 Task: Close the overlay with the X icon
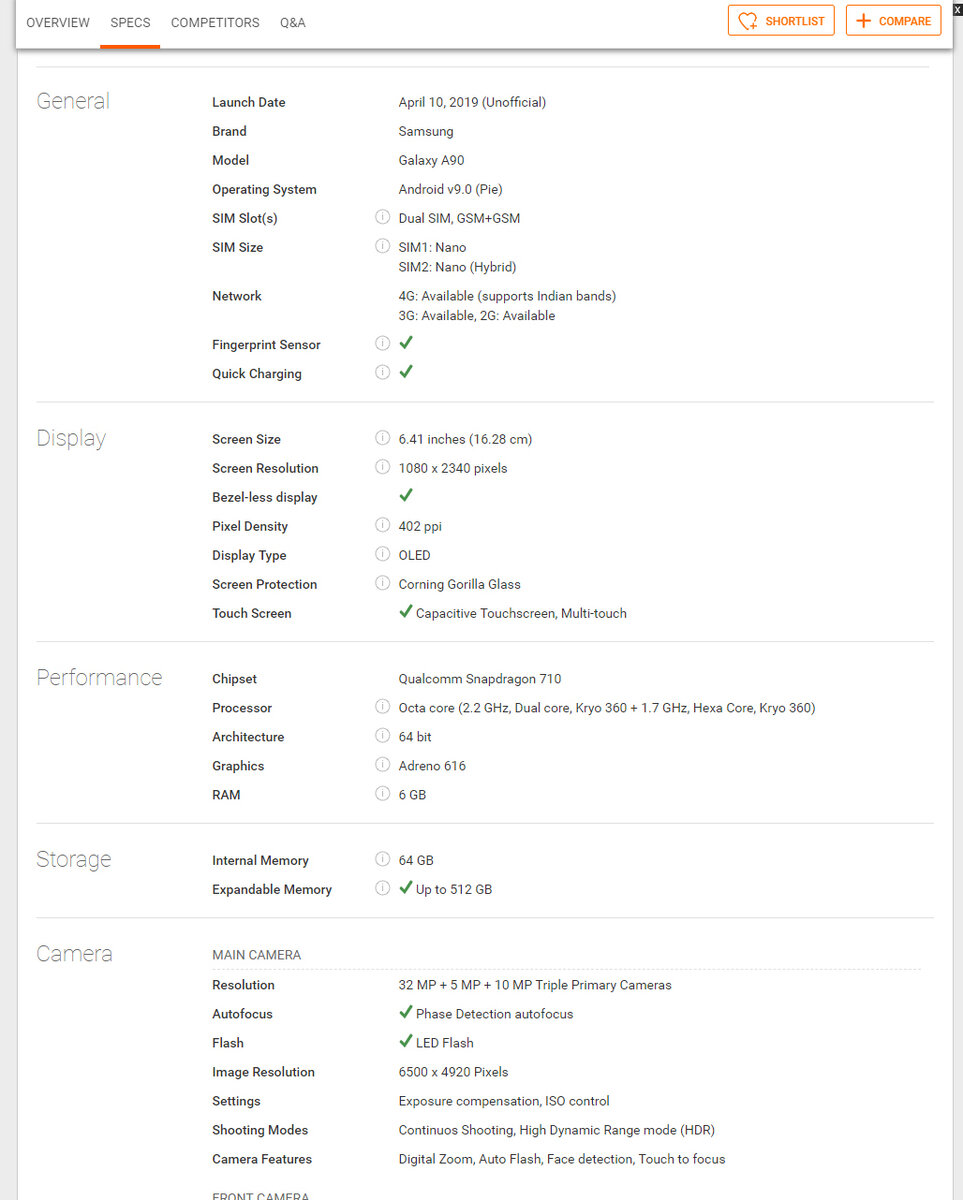957,9
